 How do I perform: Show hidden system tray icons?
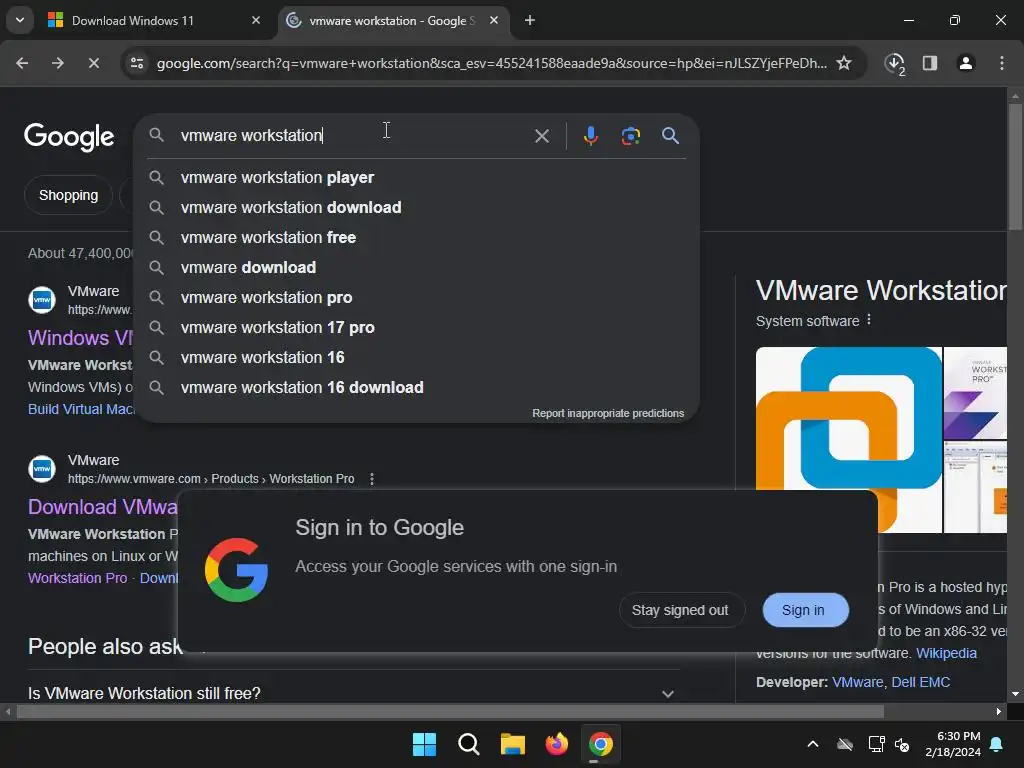(813, 744)
